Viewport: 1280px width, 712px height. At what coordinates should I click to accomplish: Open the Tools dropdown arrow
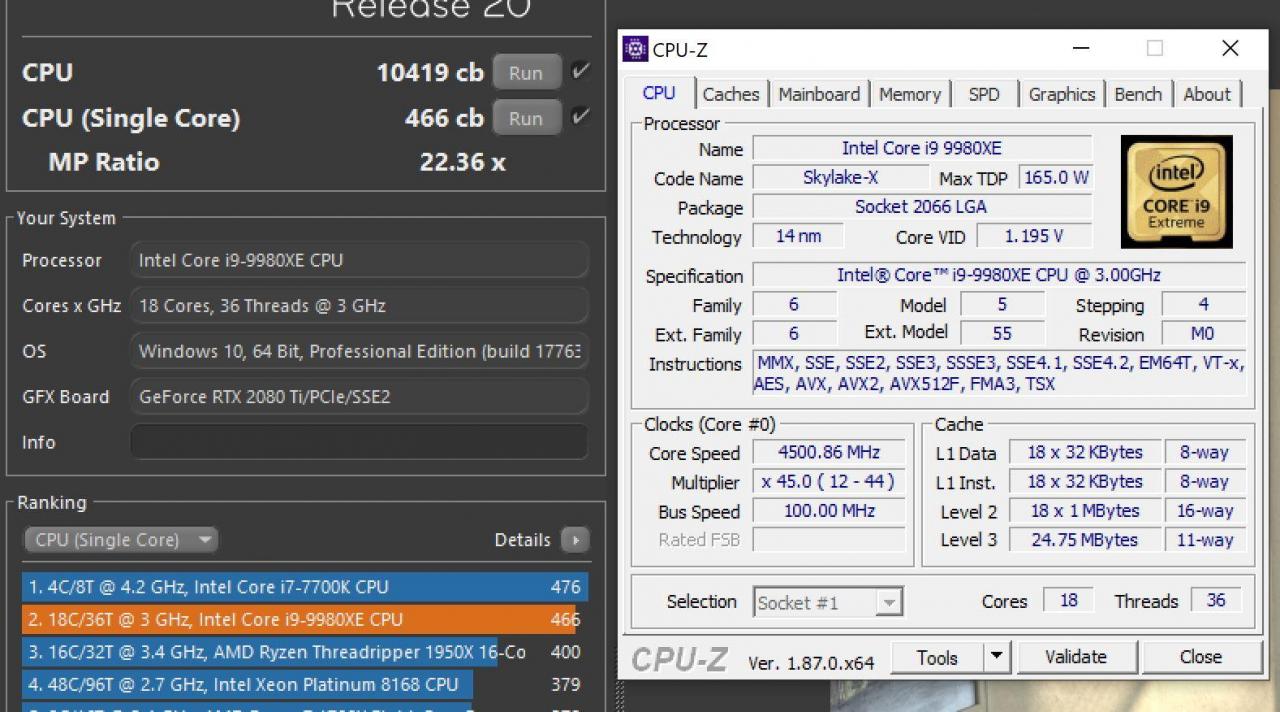pos(996,657)
